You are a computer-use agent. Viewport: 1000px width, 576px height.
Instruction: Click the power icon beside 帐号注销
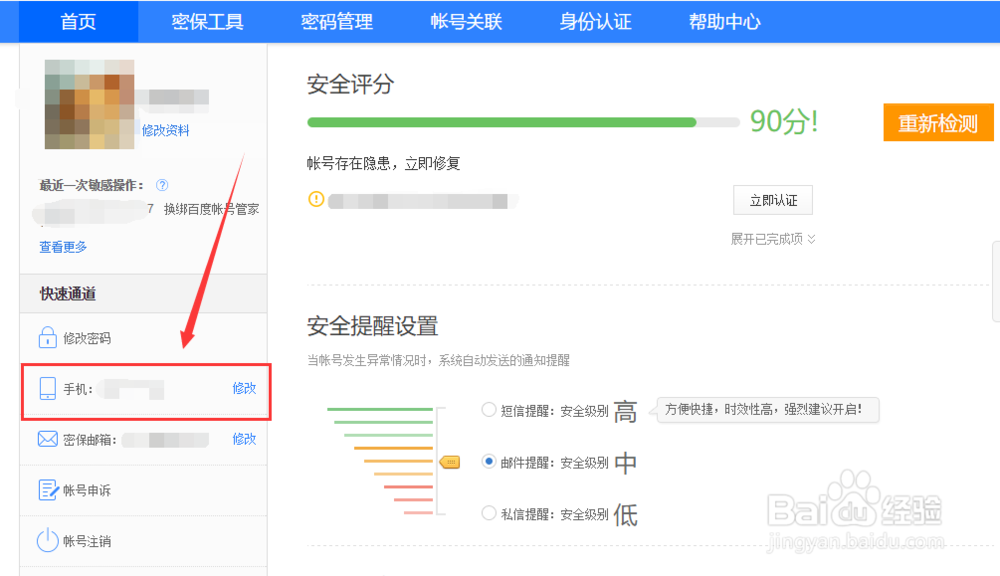(47, 541)
